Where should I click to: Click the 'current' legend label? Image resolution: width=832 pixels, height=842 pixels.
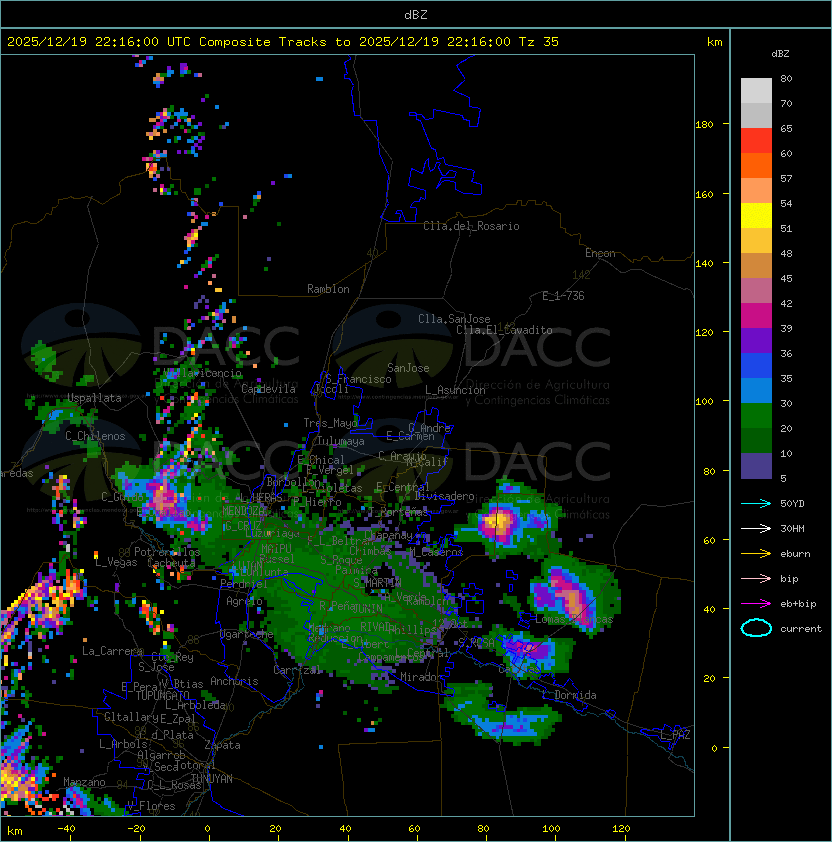801,629
